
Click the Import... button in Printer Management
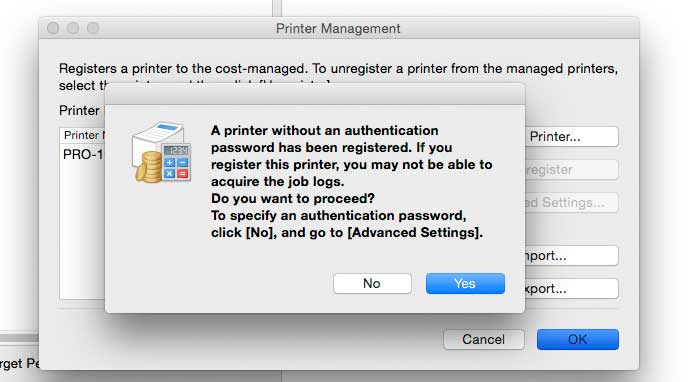(x=572, y=256)
